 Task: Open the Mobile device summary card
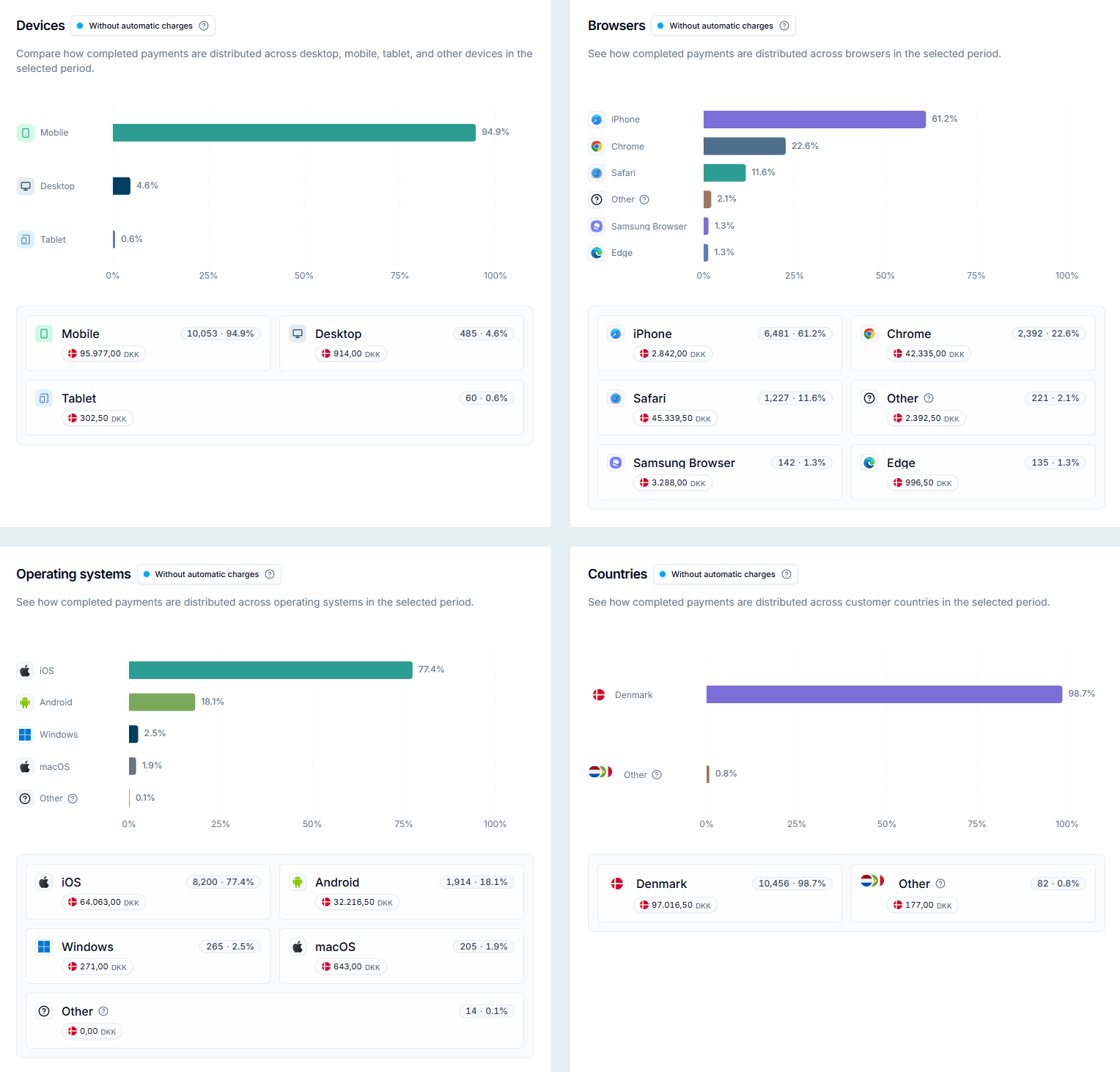click(148, 343)
